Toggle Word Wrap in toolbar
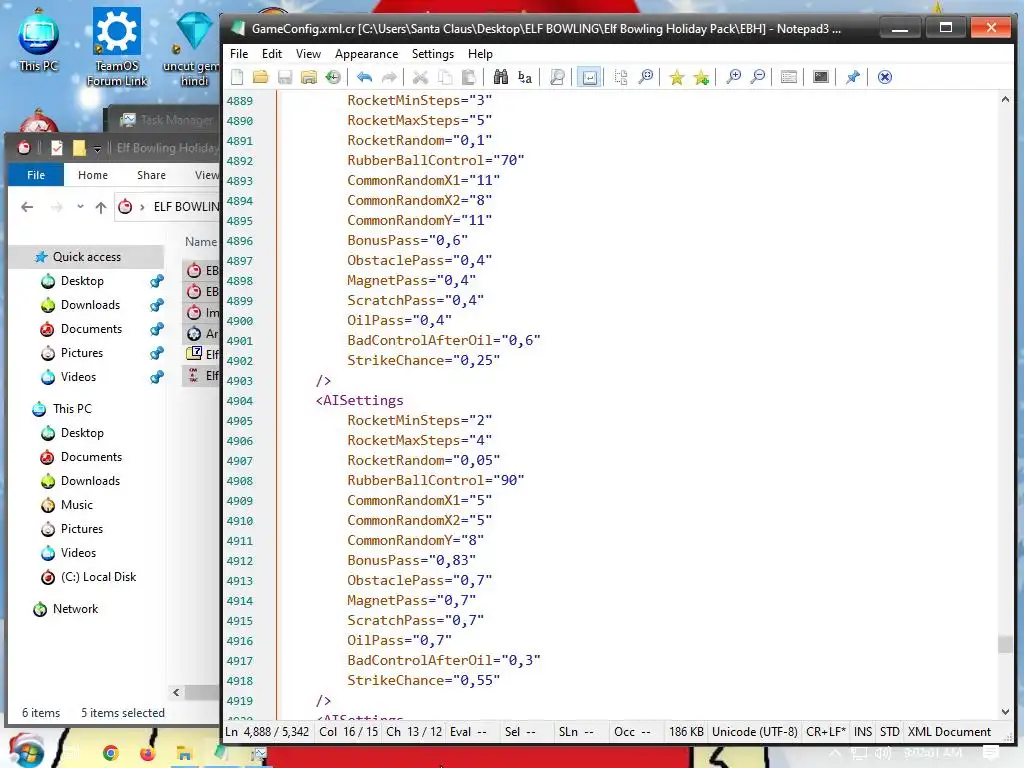This screenshot has height=768, width=1024. pyautogui.click(x=589, y=77)
